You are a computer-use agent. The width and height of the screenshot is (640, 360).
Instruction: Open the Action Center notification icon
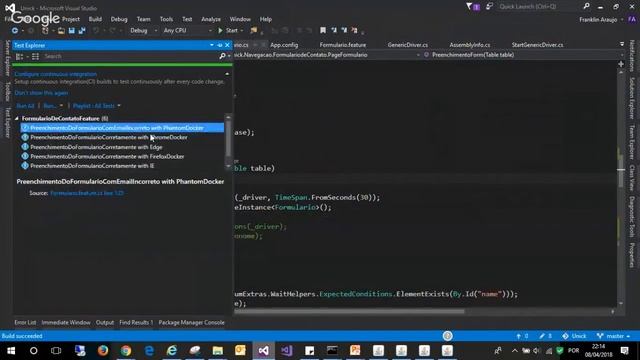[624, 351]
